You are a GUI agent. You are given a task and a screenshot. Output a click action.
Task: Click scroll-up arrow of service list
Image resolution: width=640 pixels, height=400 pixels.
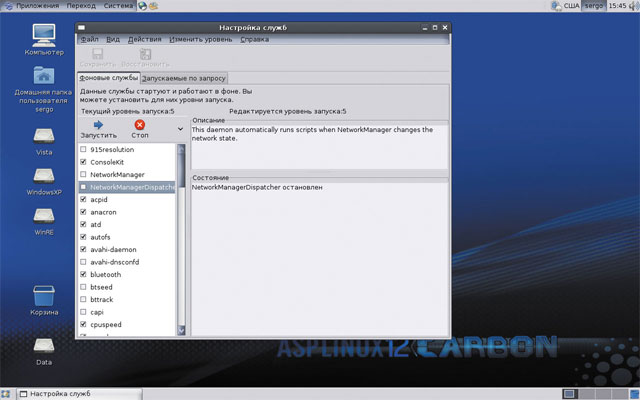[x=181, y=149]
